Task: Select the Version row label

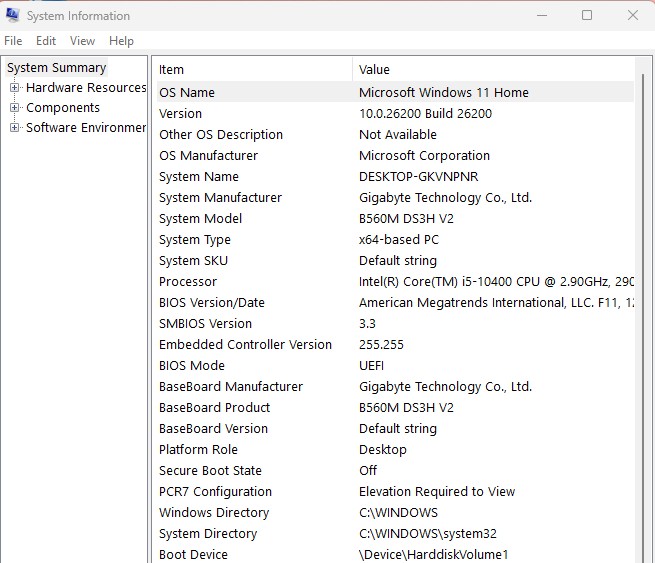Action: pos(180,114)
